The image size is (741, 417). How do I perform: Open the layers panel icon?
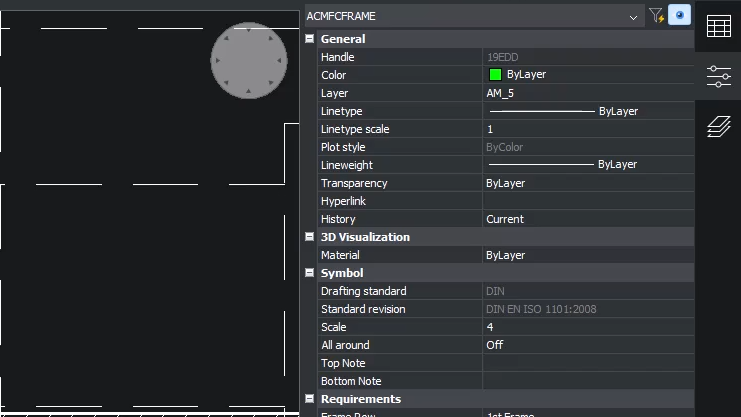coord(718,125)
